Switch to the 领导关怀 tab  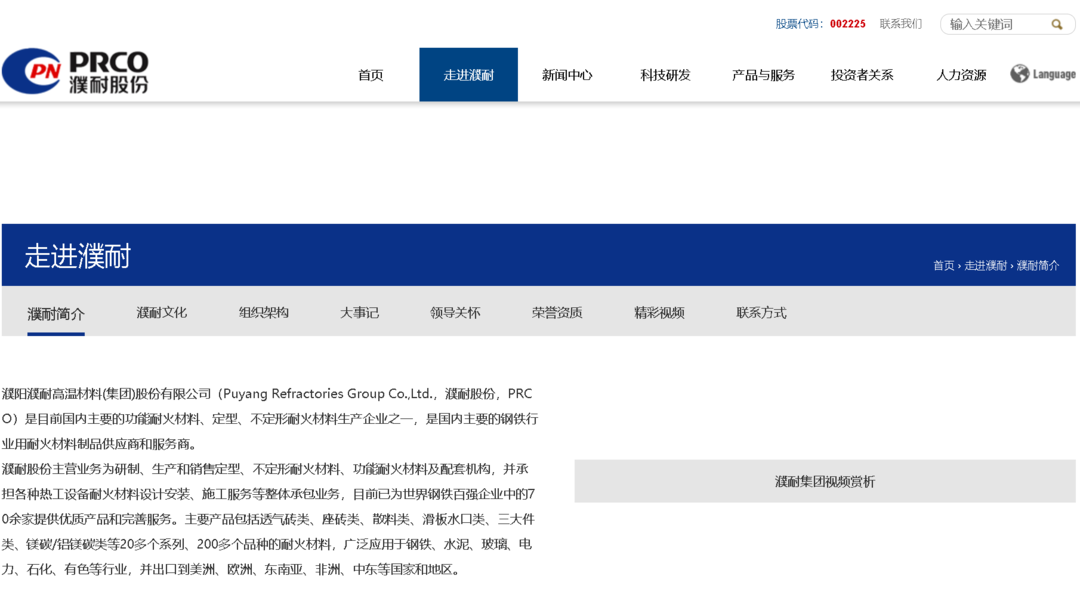455,313
